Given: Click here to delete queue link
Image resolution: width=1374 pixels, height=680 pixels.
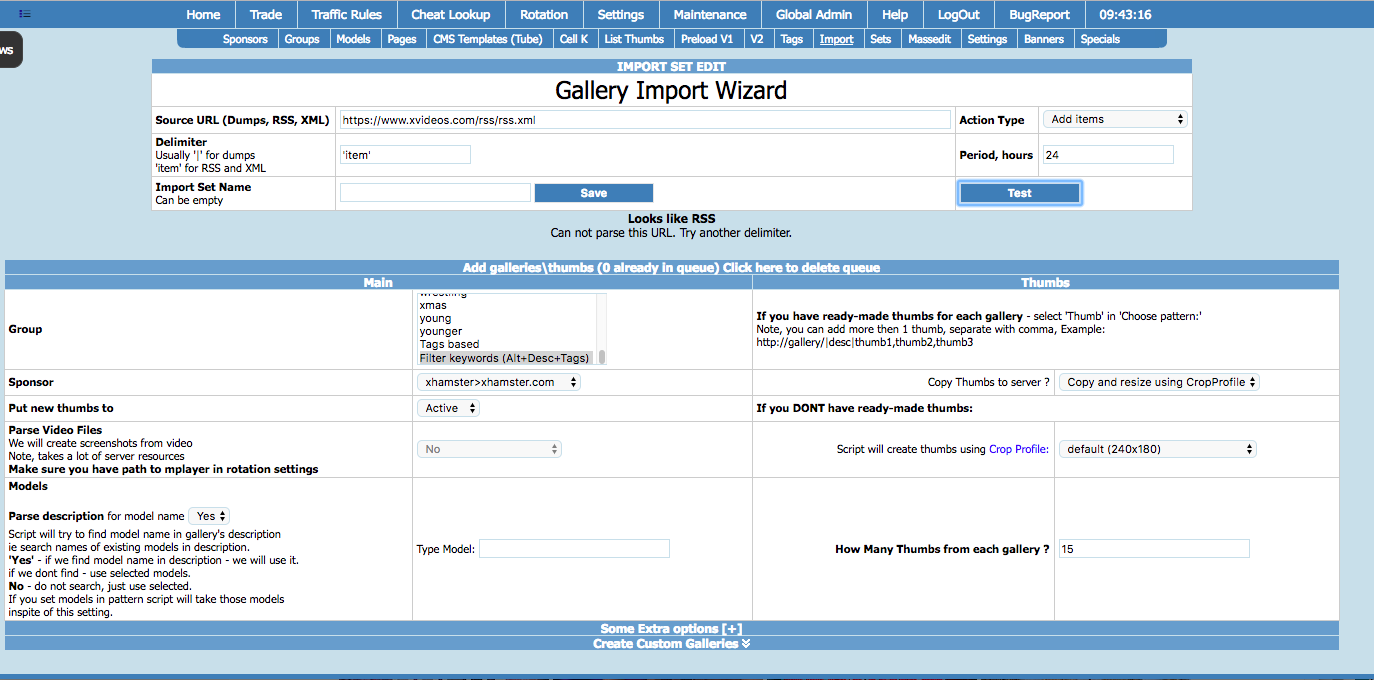Looking at the screenshot, I should [x=802, y=267].
